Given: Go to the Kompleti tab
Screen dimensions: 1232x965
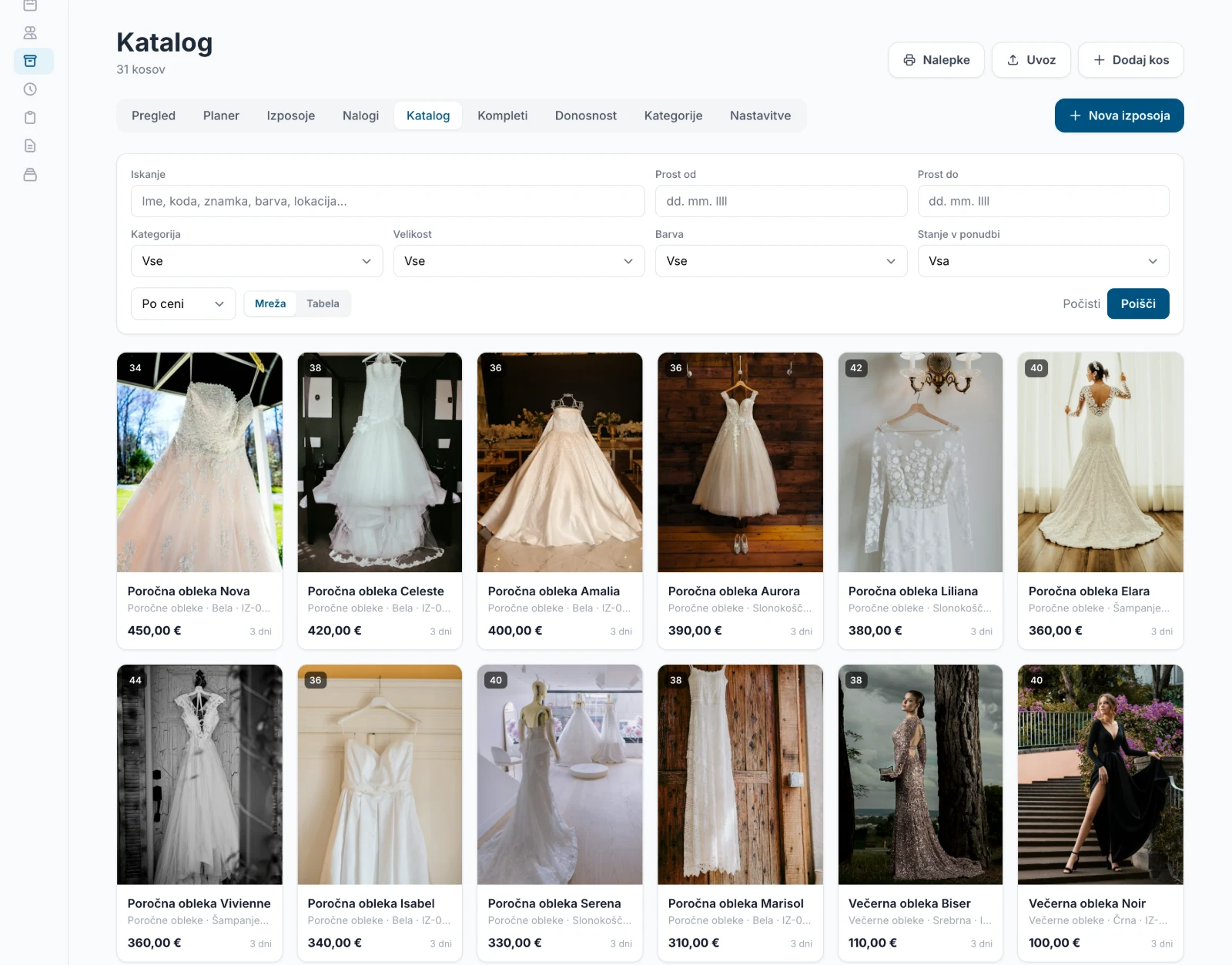Looking at the screenshot, I should pos(502,116).
